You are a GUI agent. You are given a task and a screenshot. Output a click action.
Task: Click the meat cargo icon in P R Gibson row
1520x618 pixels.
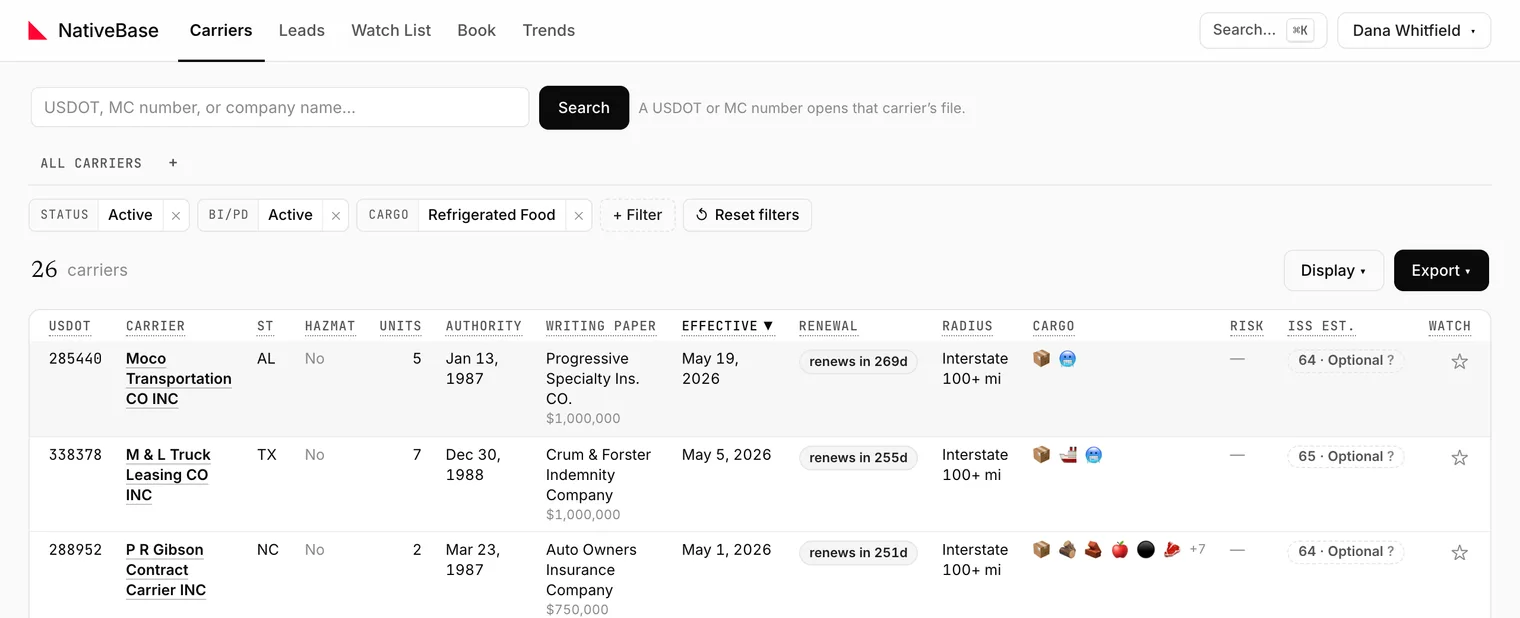(x=1172, y=549)
